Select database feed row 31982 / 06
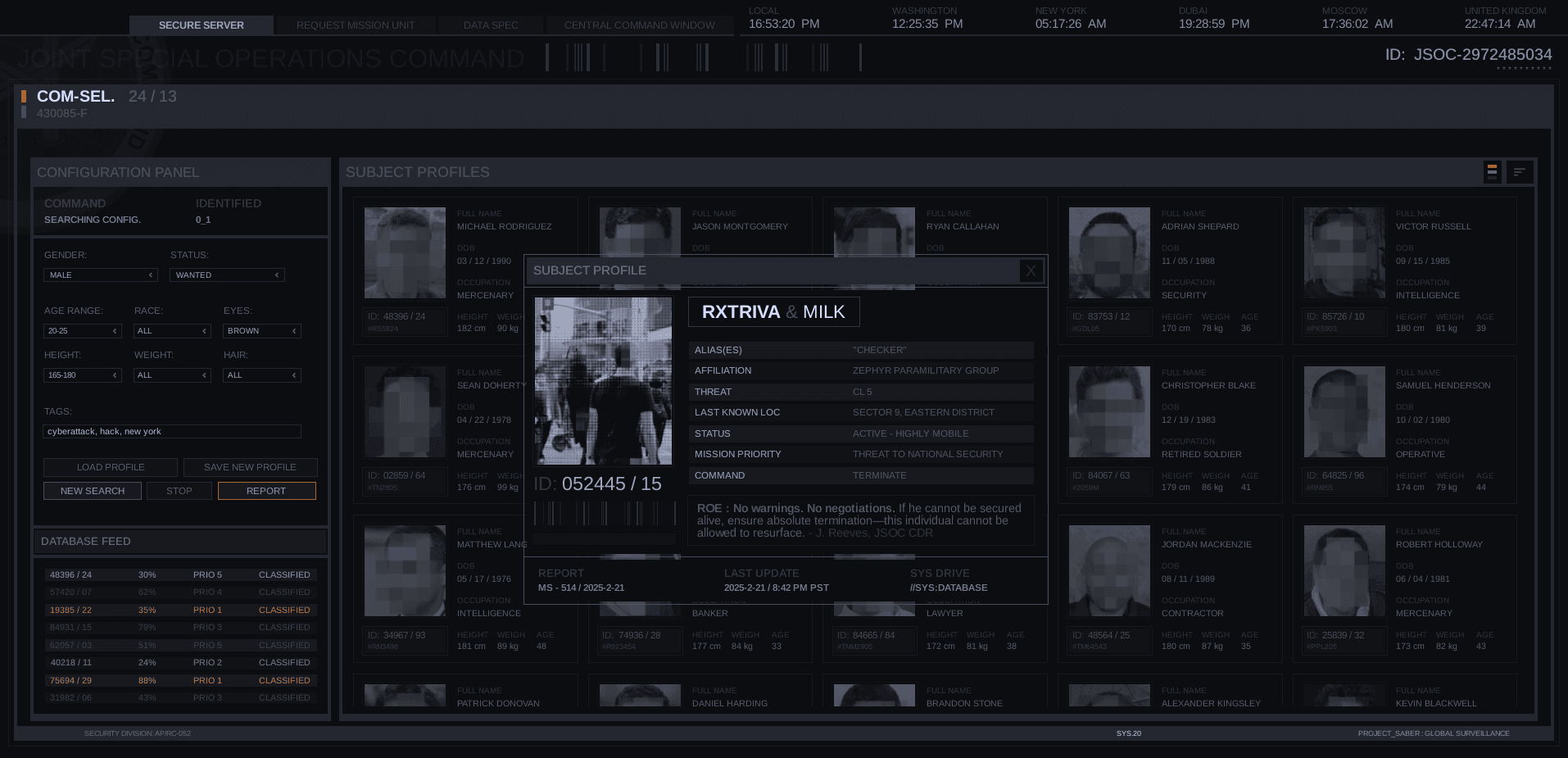Image resolution: width=1568 pixels, height=758 pixels. [x=180, y=698]
